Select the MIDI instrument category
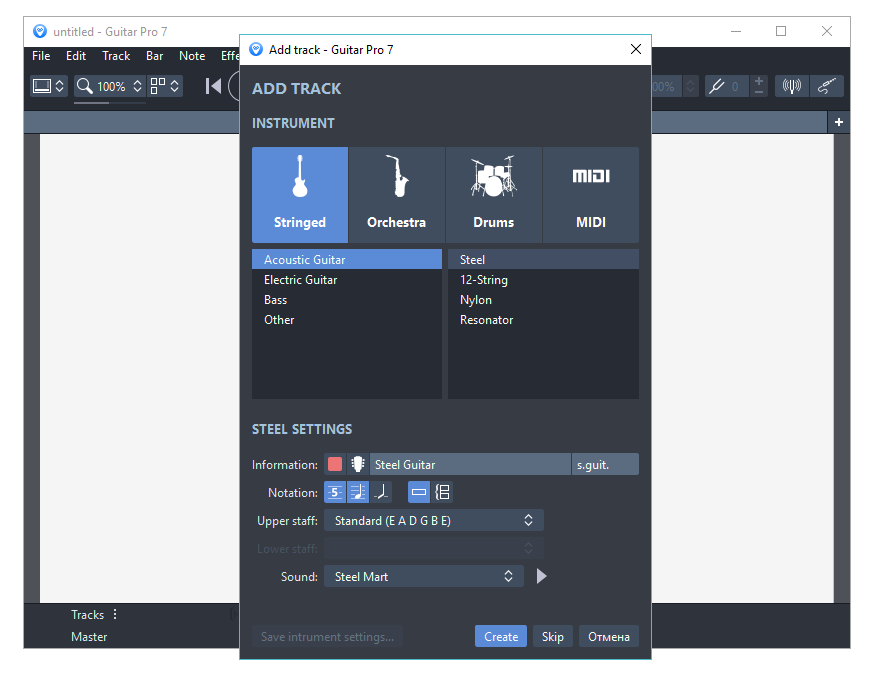 pyautogui.click(x=590, y=195)
